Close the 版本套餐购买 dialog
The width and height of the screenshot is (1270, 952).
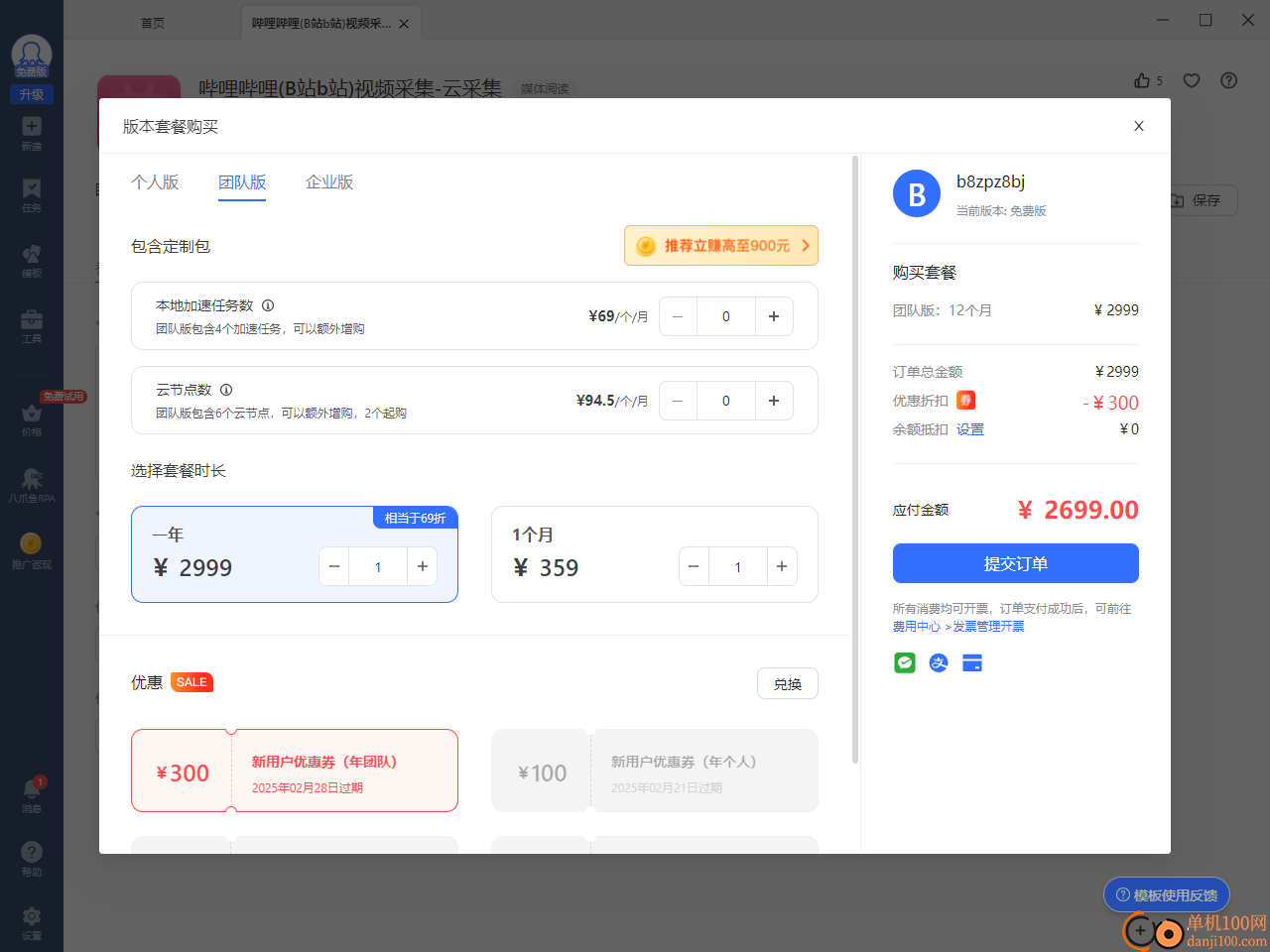point(1139,126)
